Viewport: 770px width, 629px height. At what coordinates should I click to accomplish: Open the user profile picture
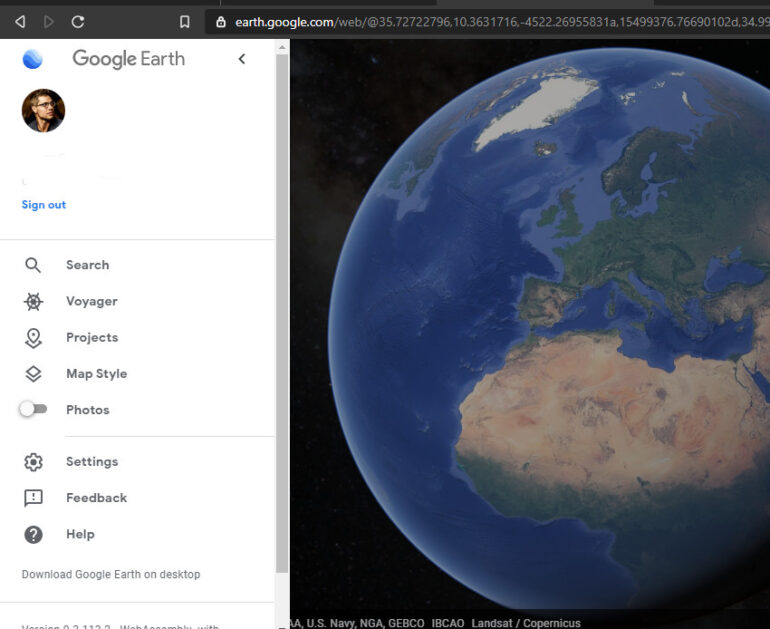click(x=43, y=110)
